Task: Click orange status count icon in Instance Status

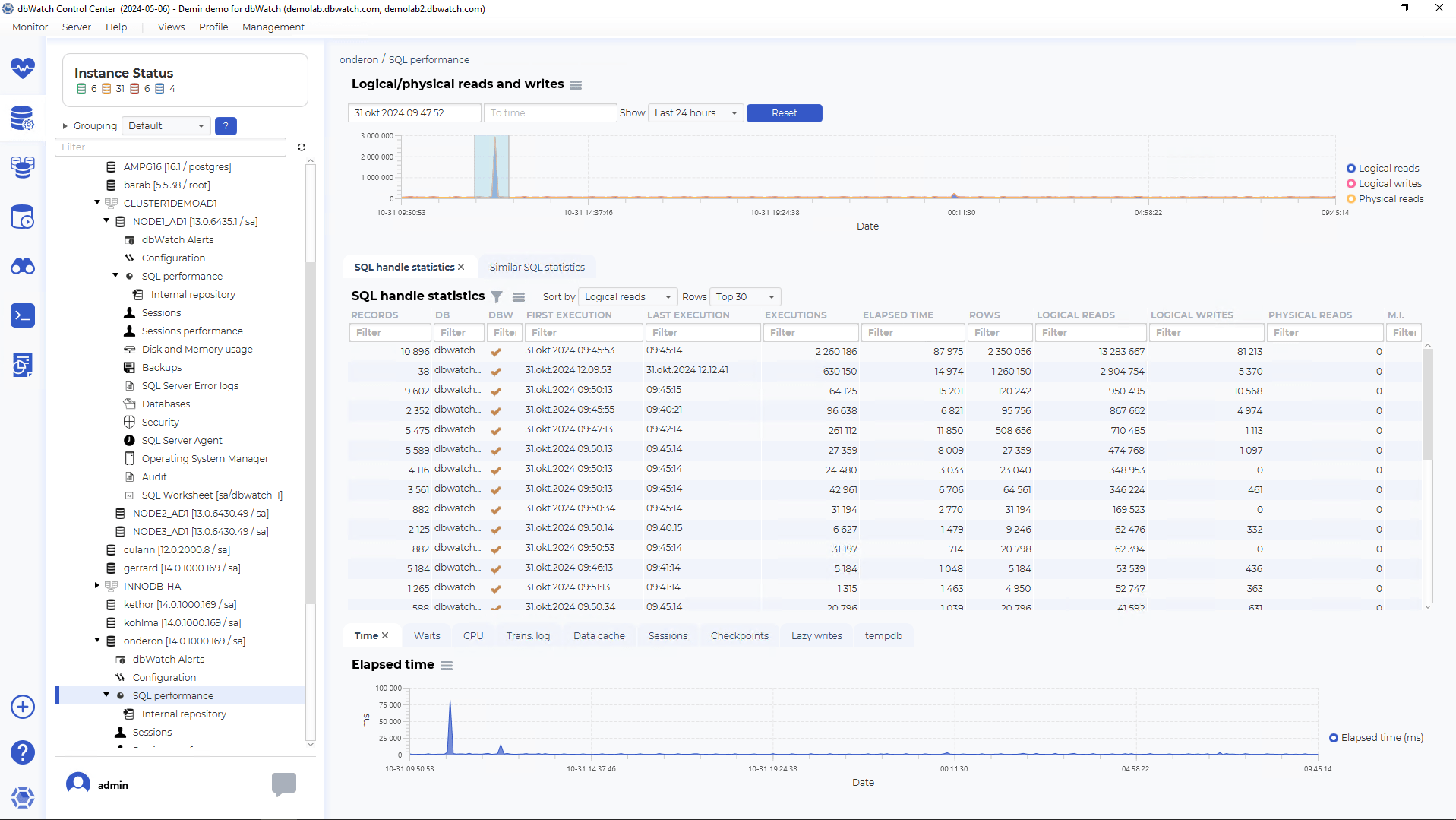Action: pyautogui.click(x=106, y=89)
